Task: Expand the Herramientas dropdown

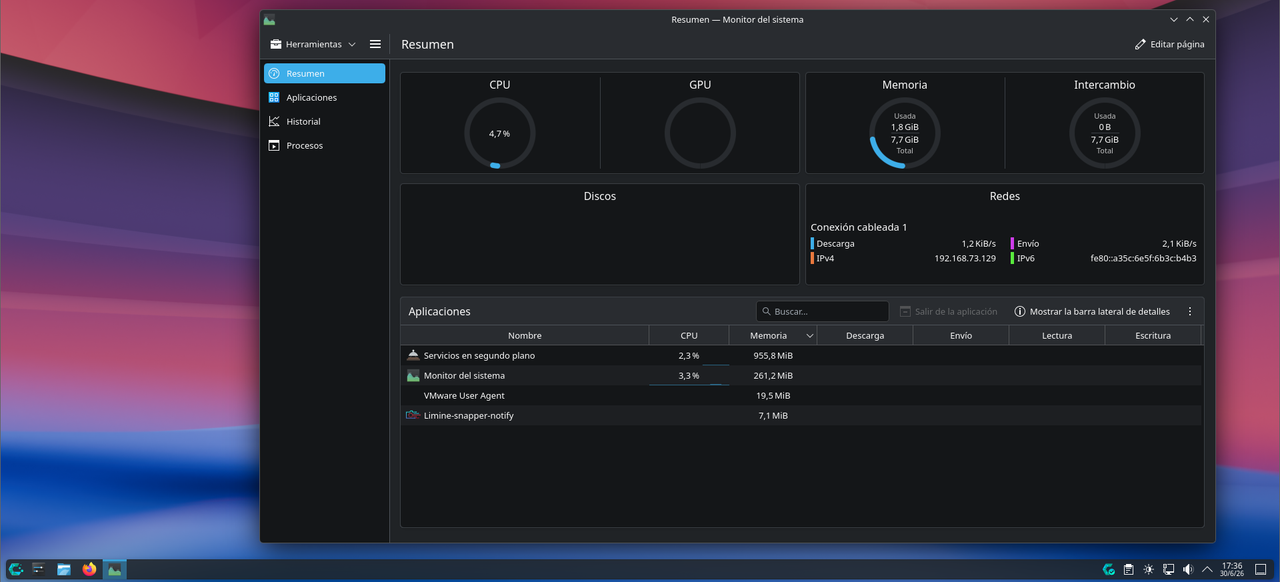Action: (312, 44)
